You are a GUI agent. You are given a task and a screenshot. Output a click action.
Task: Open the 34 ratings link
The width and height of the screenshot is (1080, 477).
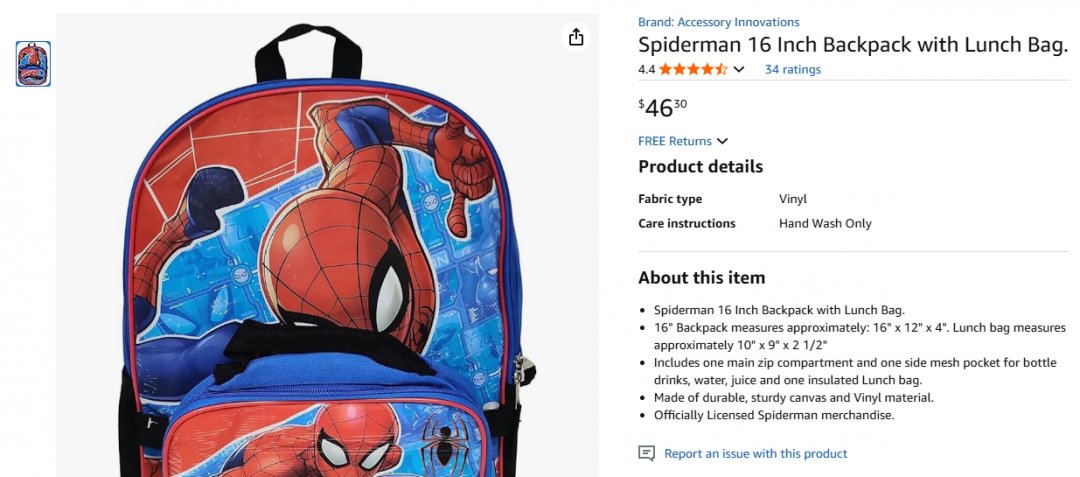click(792, 70)
